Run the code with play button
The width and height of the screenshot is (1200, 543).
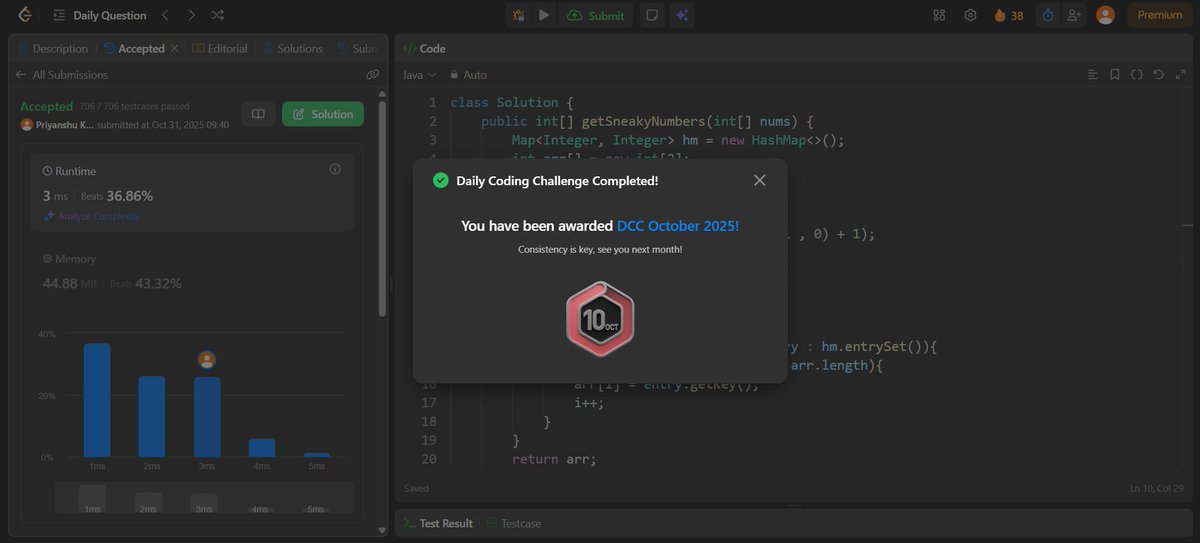tap(544, 15)
